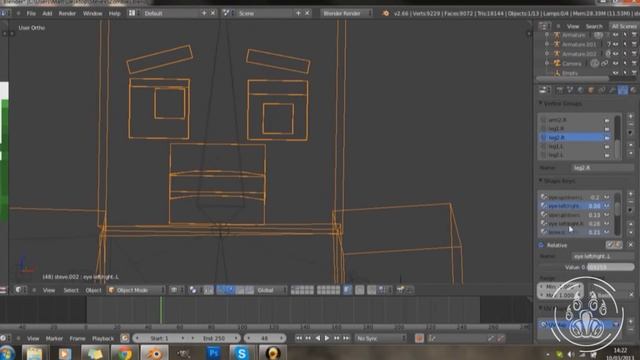Open the Object Mode dropdown
Viewport: 640px width, 360px height.
click(x=136, y=290)
